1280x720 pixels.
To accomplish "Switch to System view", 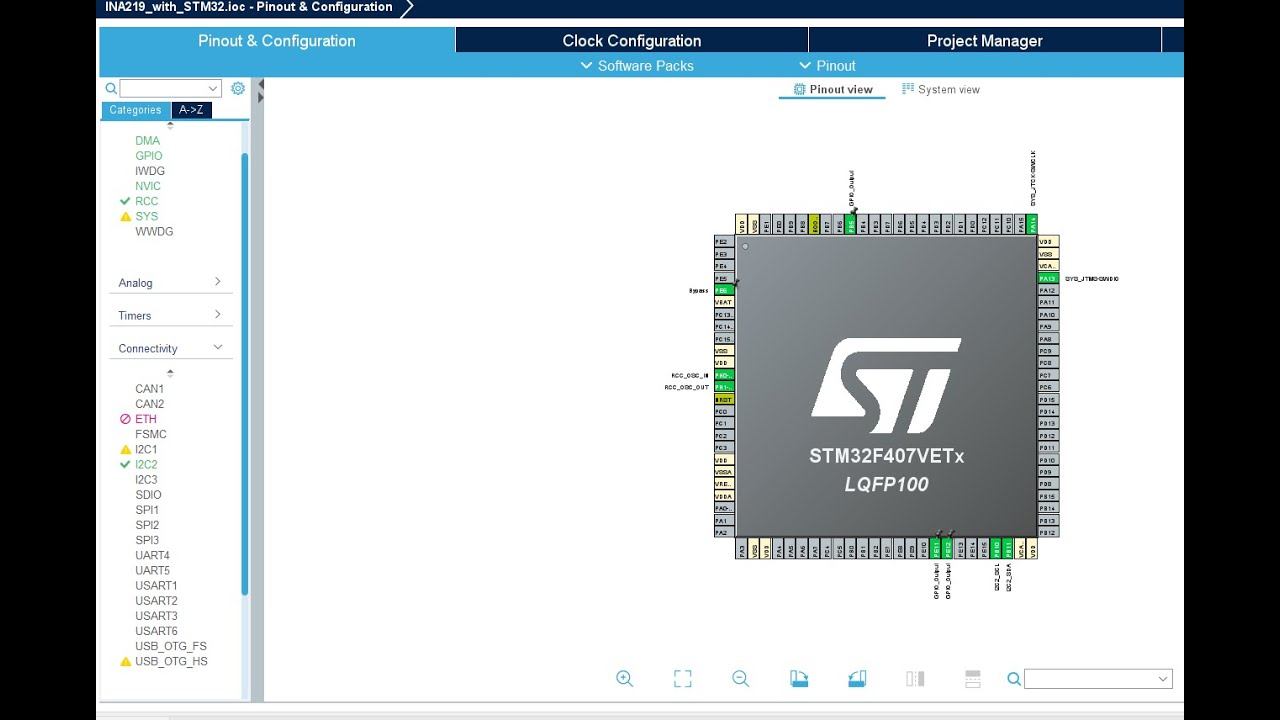I will (x=941, y=89).
